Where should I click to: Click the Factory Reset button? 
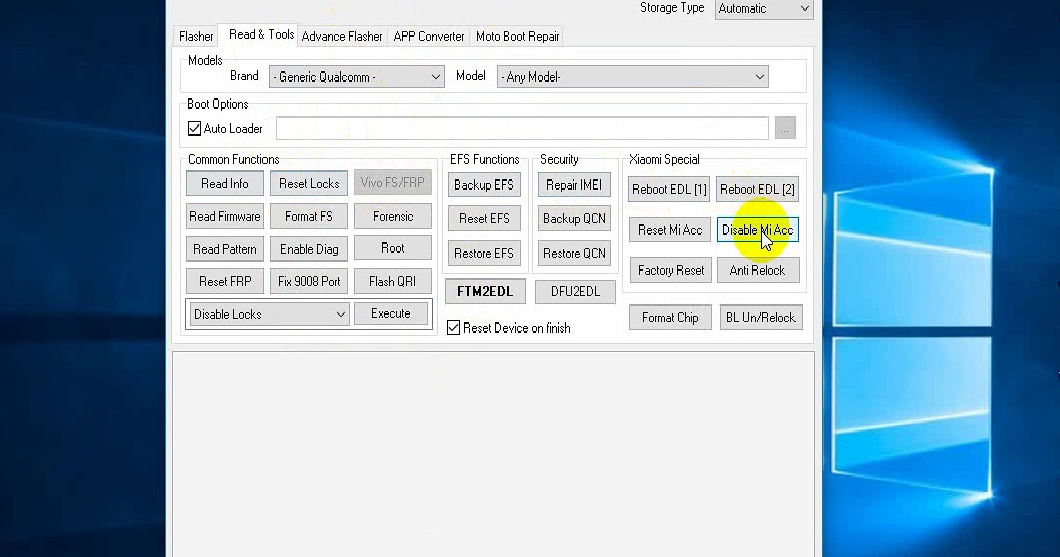coord(671,270)
